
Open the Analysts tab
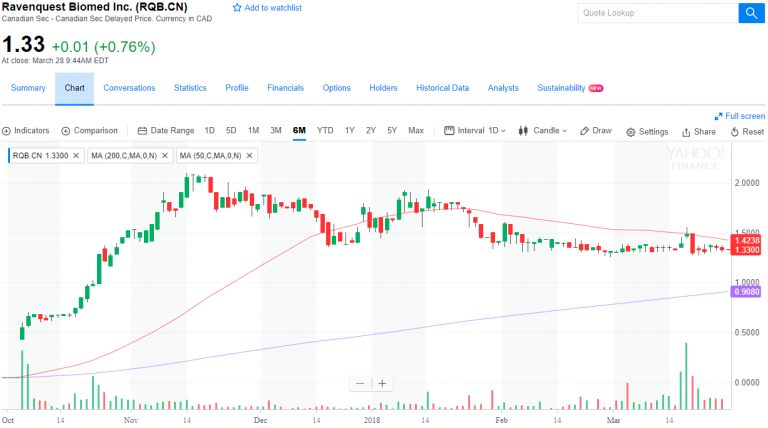coord(503,88)
